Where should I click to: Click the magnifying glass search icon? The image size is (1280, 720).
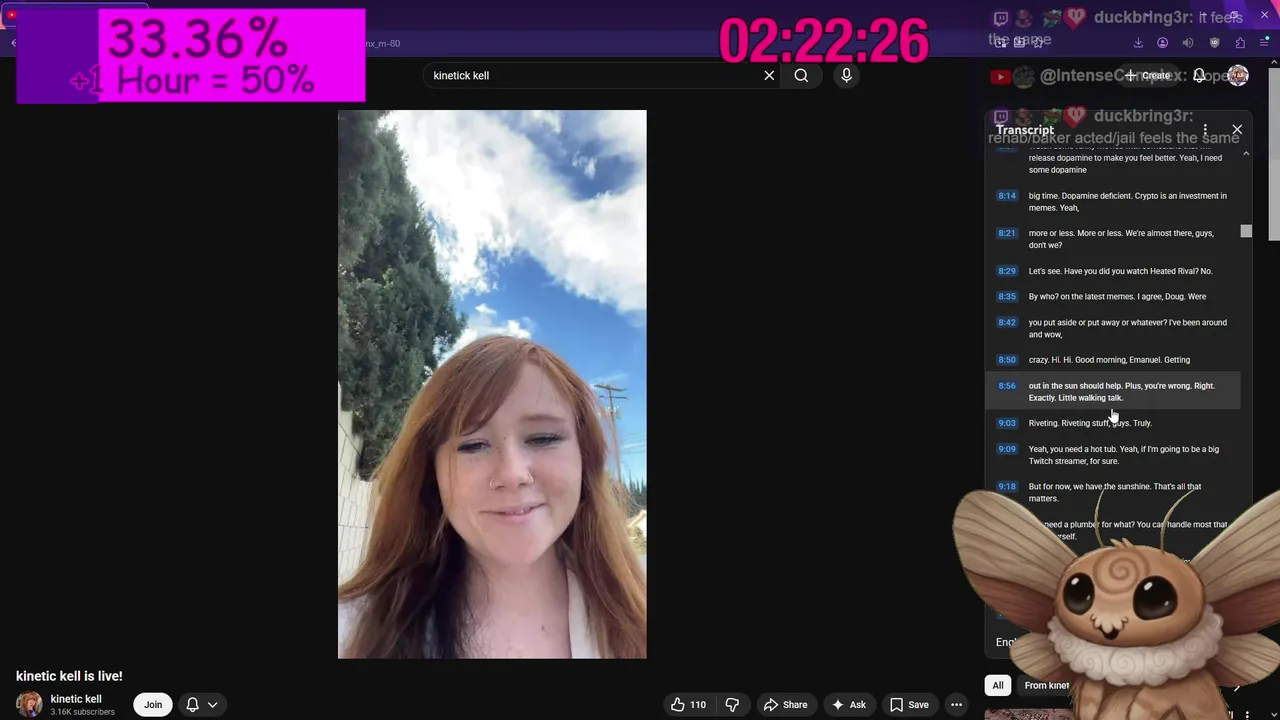[x=801, y=75]
